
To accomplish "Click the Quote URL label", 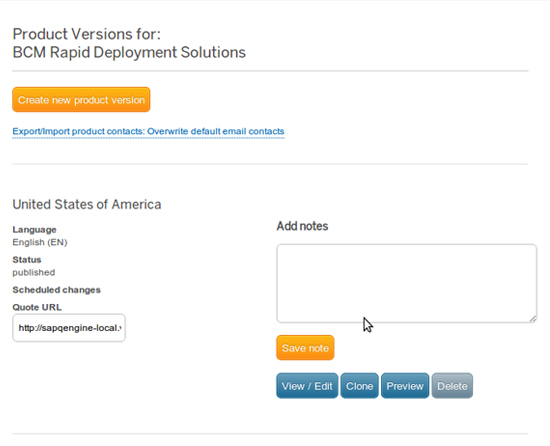I will (x=37, y=308).
